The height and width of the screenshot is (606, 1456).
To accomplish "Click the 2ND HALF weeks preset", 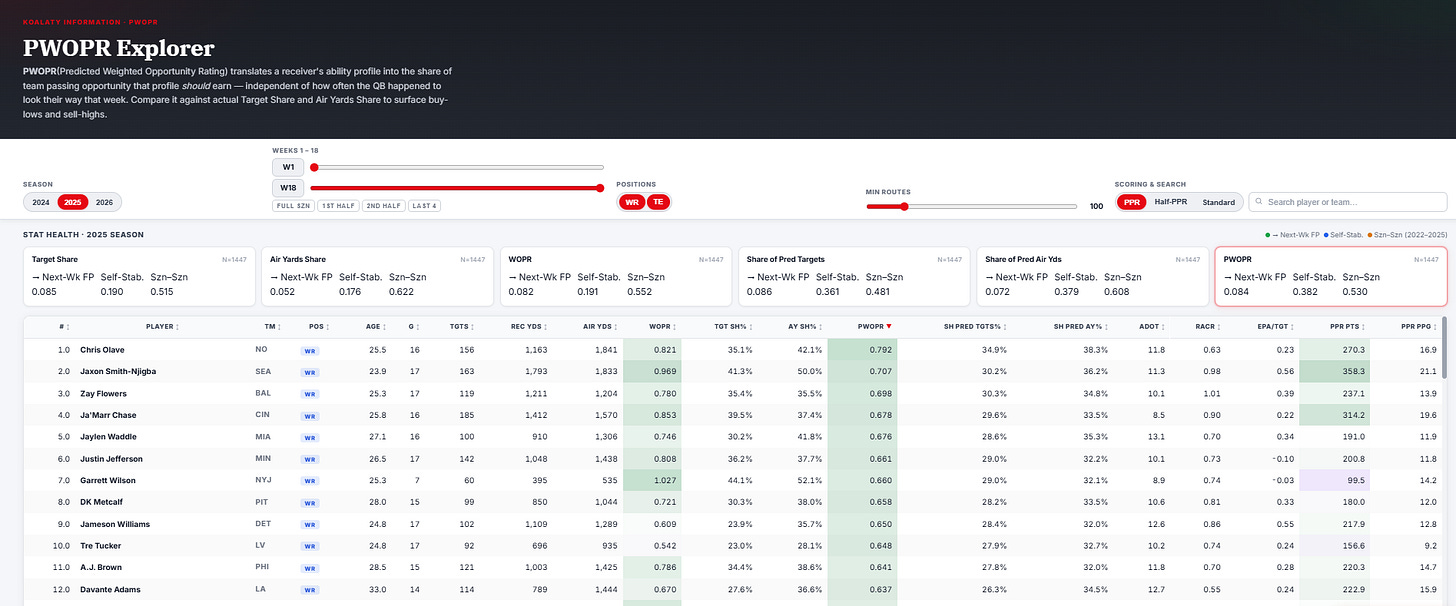I will pyautogui.click(x=382, y=206).
